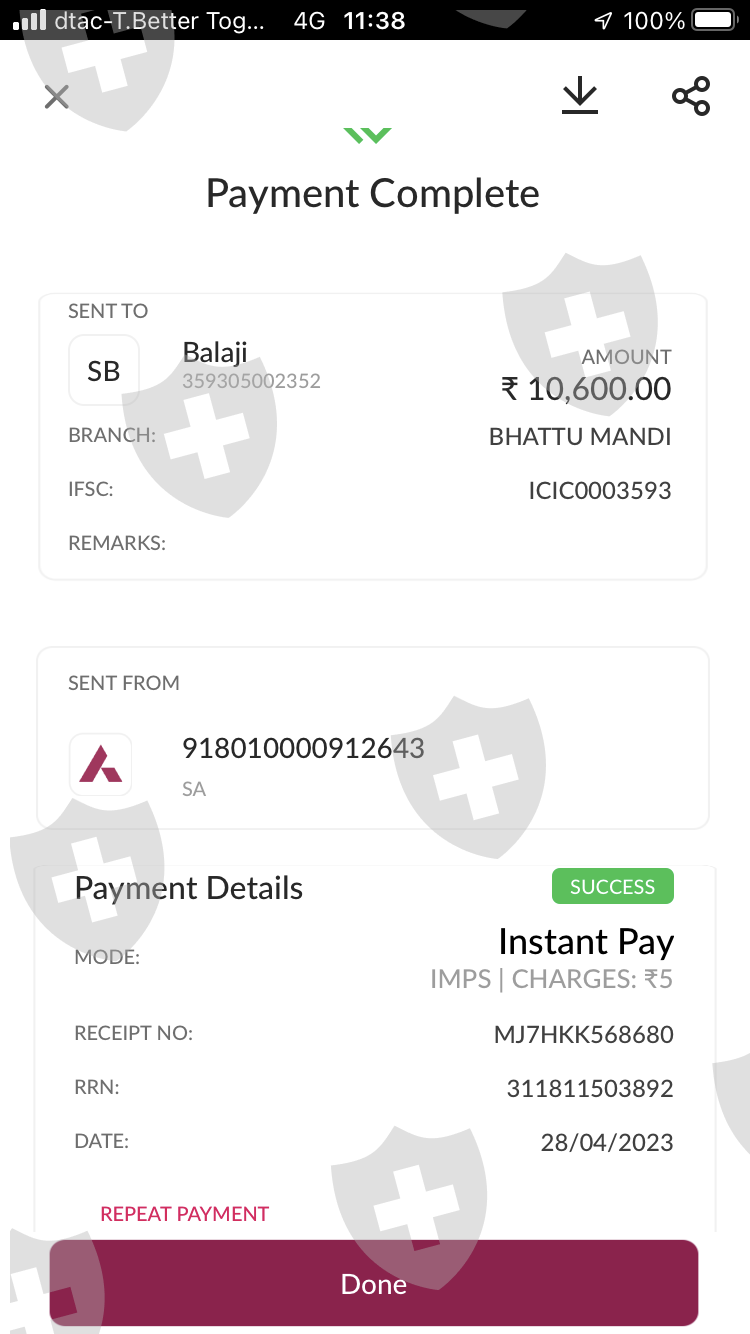Close the payment receipt screen
This screenshot has width=750, height=1334.
click(57, 97)
